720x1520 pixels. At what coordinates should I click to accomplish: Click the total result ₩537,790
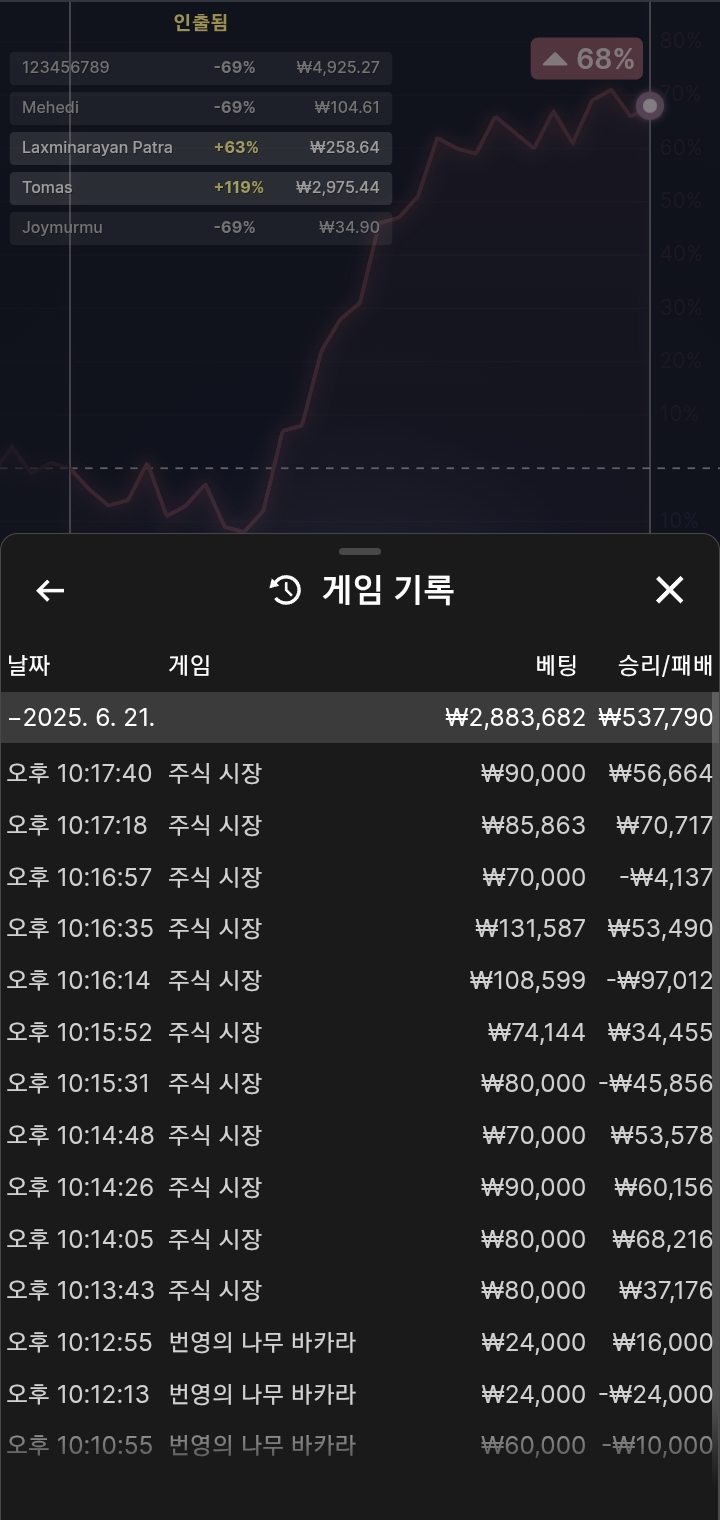[656, 717]
